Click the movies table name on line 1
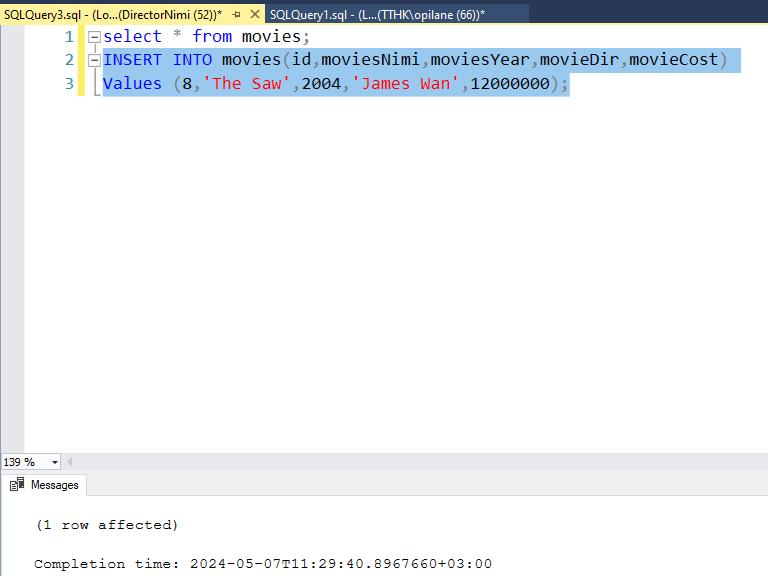 pos(271,37)
